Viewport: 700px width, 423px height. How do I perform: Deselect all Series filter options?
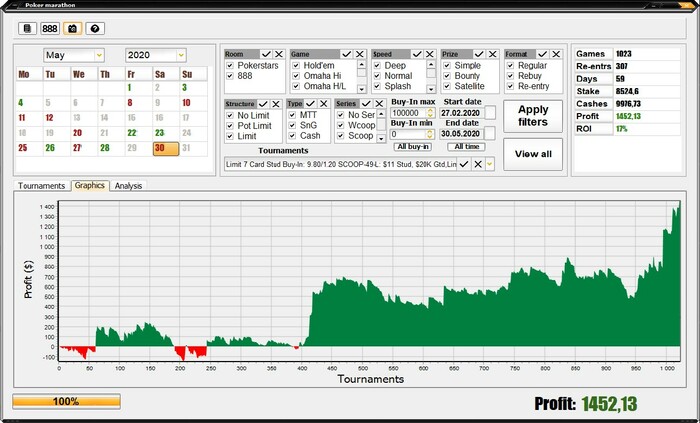(x=379, y=104)
